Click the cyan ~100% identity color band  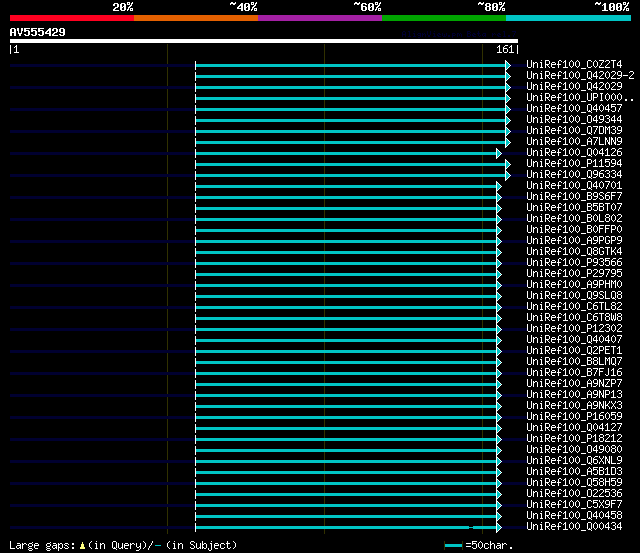pyautogui.click(x=568, y=18)
